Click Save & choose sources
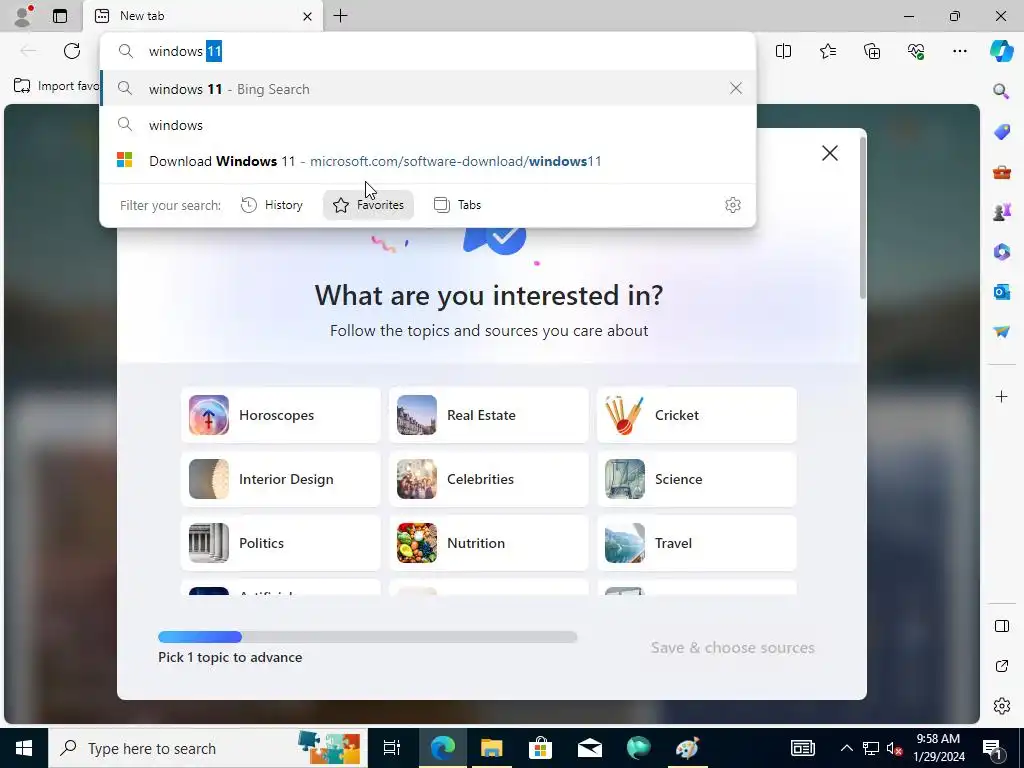This screenshot has height=768, width=1024. (x=732, y=648)
